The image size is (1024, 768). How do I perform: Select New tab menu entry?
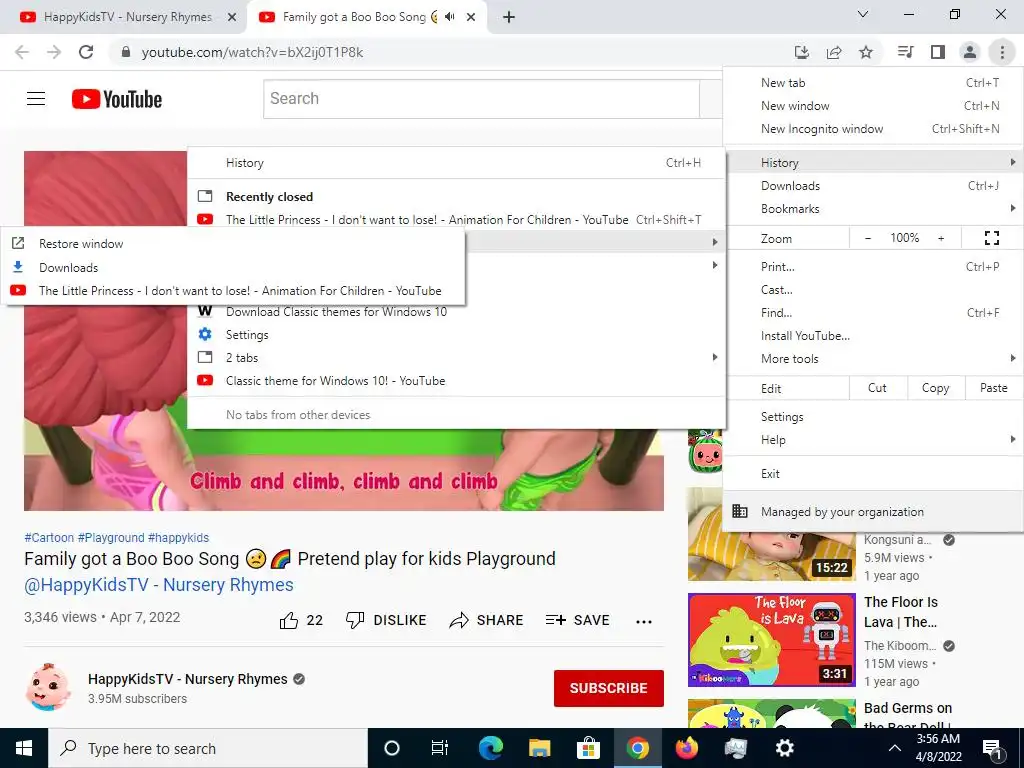point(873,82)
